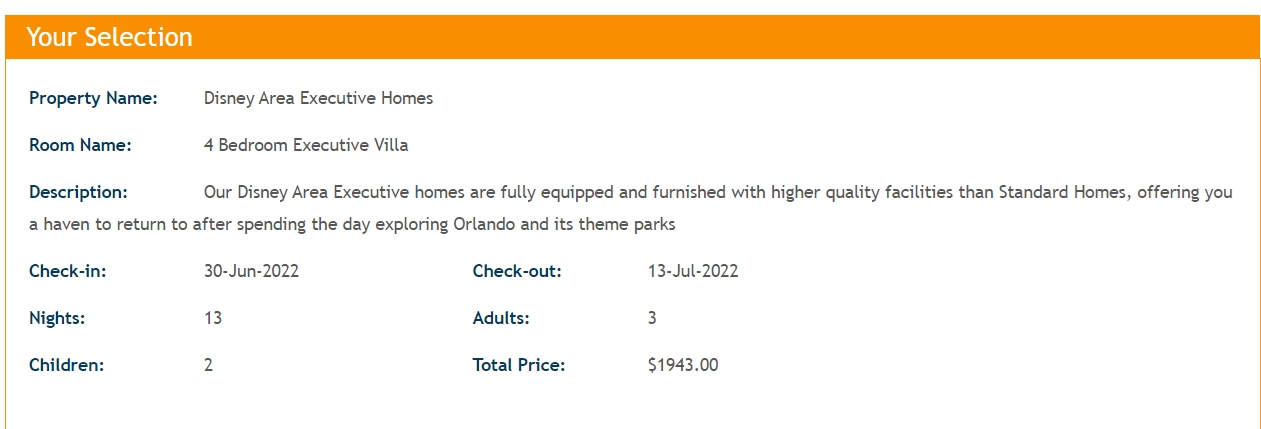The width and height of the screenshot is (1261, 429).
Task: Click the Room Name label
Action: point(80,145)
